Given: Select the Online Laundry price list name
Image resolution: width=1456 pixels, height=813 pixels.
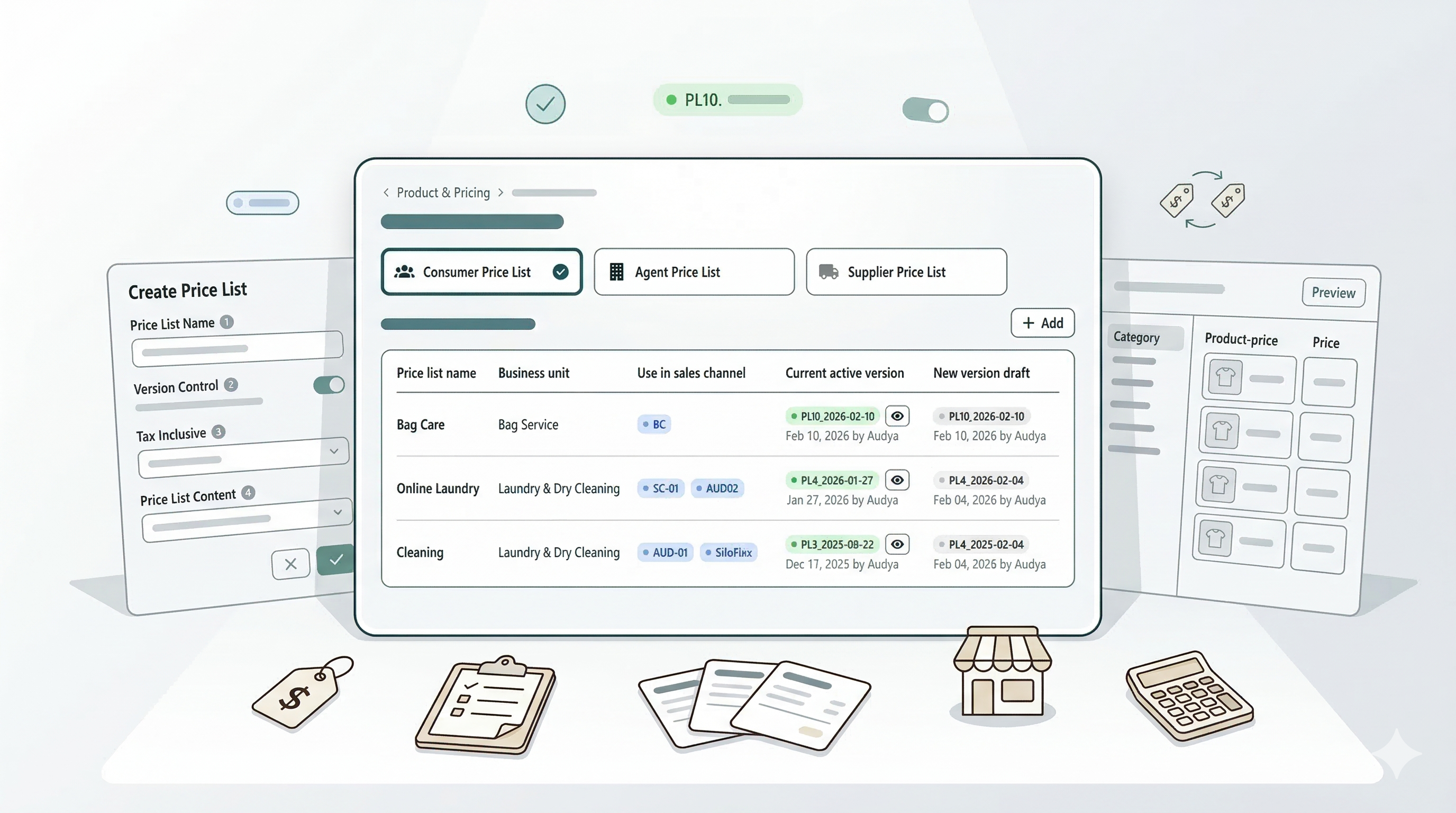Looking at the screenshot, I should [438, 489].
